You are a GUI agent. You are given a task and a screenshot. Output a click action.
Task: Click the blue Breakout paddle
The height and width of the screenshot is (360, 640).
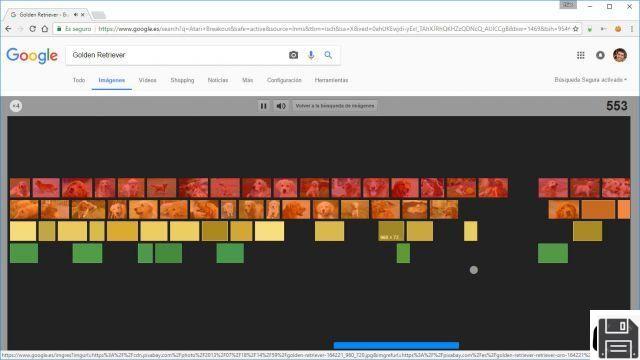pos(396,345)
